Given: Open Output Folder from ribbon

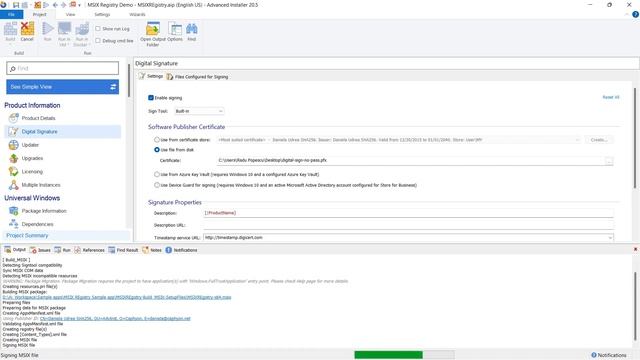Looking at the screenshot, I should click(153, 34).
